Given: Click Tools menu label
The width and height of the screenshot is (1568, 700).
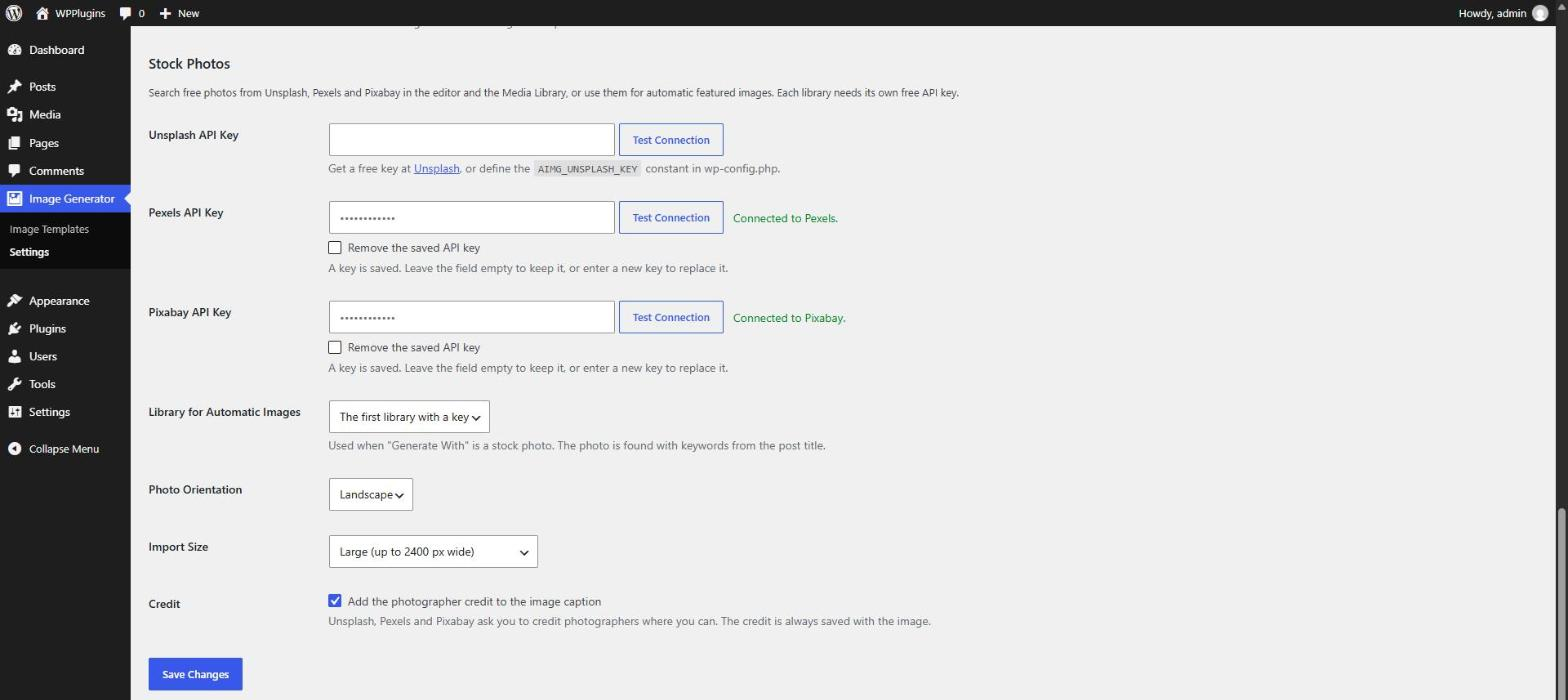Looking at the screenshot, I should tap(42, 384).
